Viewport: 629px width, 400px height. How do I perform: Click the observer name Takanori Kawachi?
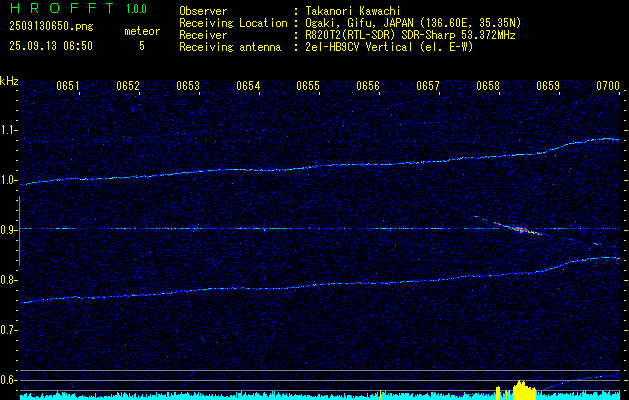(353, 10)
